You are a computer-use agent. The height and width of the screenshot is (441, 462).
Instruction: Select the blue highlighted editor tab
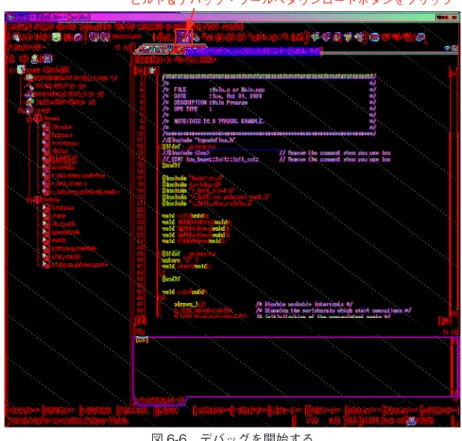pos(253,51)
